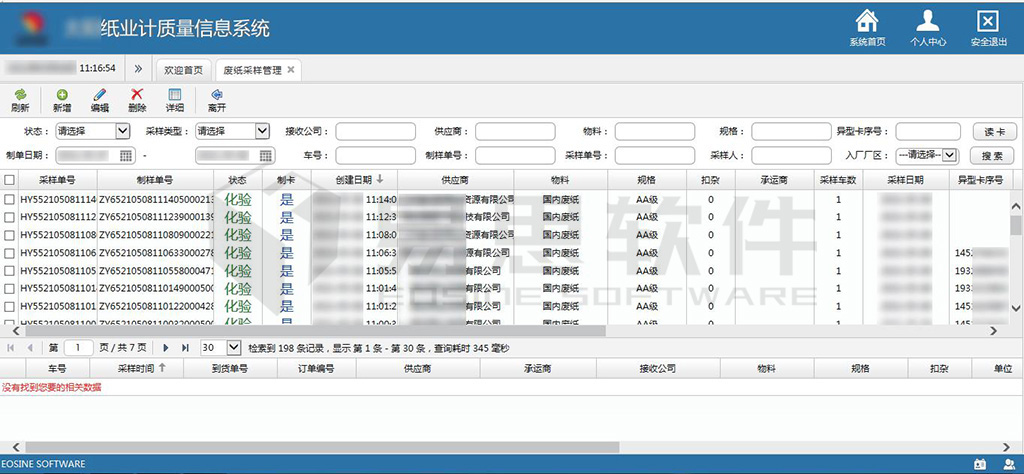Open the 详细 details icon
Image resolution: width=1024 pixels, height=474 pixels.
[175, 95]
